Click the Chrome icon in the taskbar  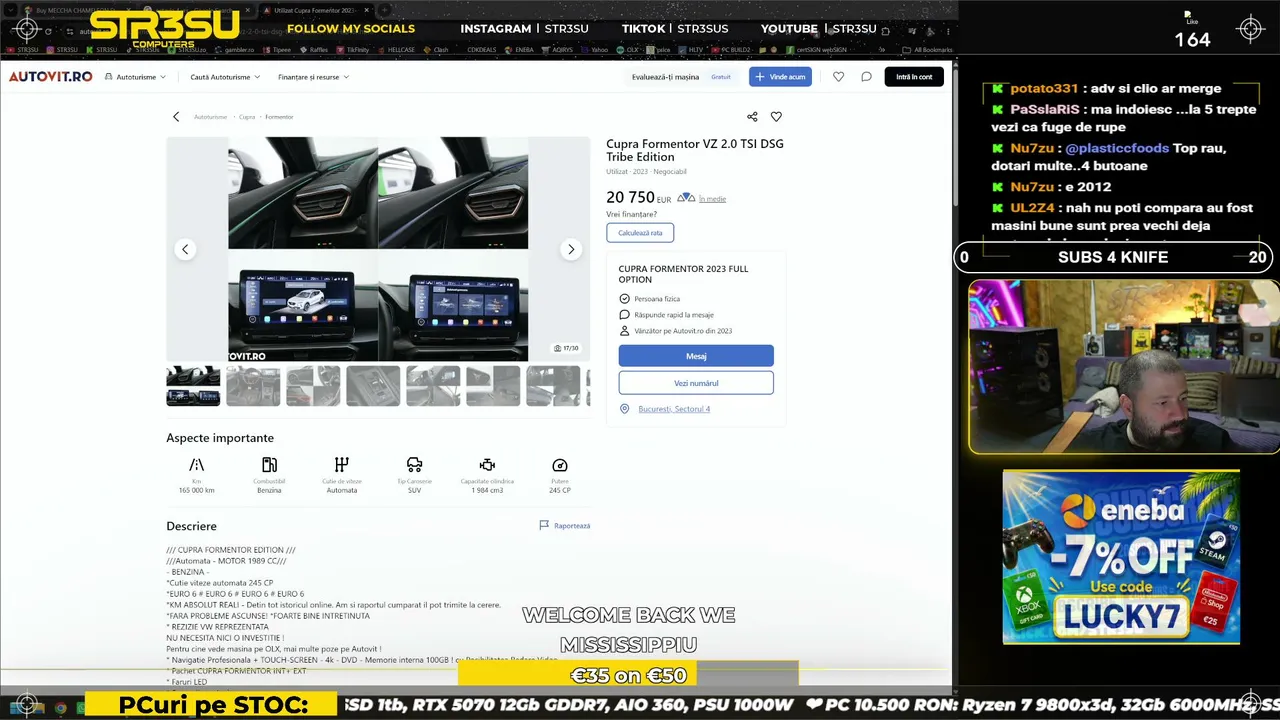[60, 708]
